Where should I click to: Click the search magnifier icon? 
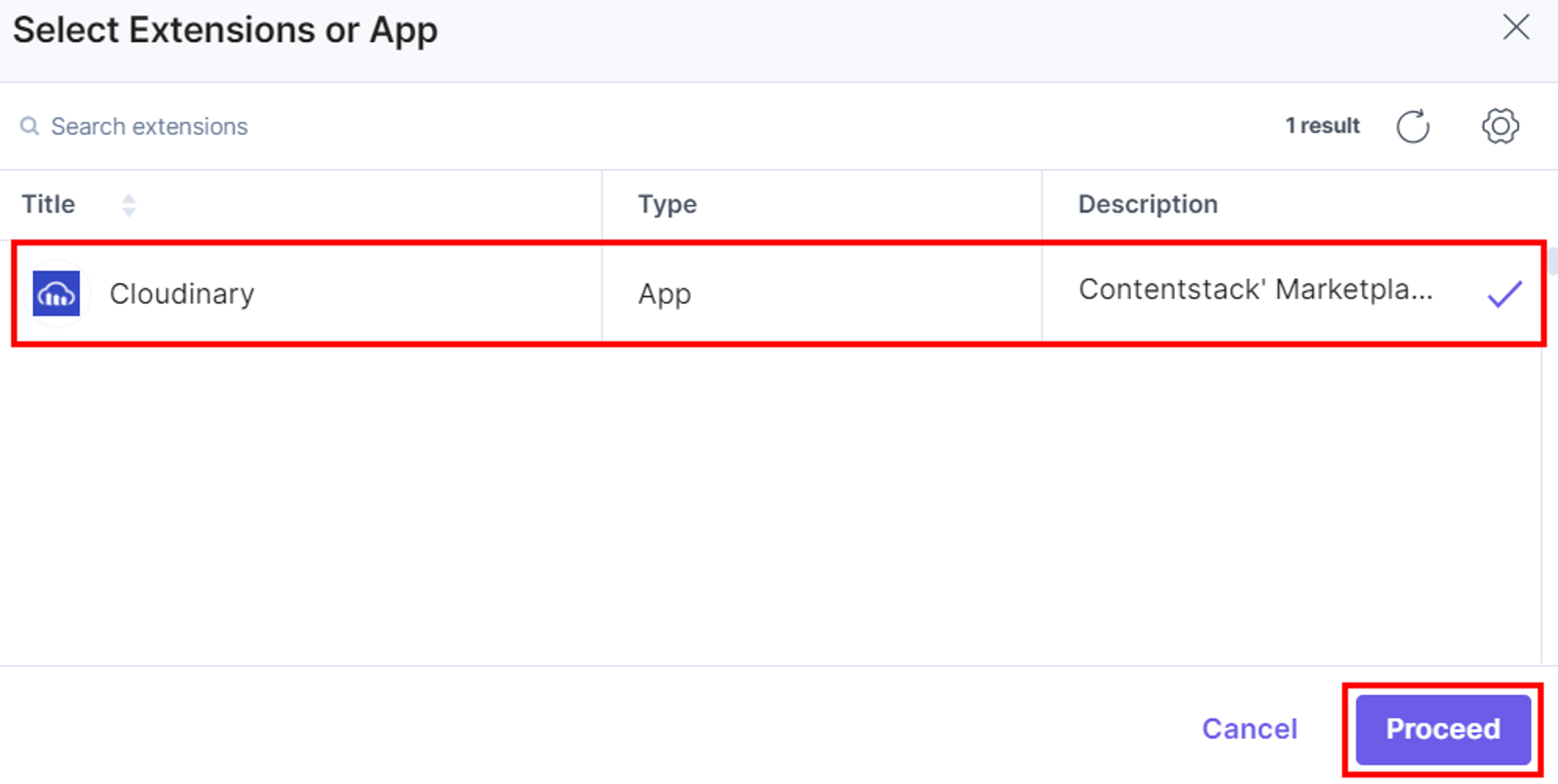29,126
